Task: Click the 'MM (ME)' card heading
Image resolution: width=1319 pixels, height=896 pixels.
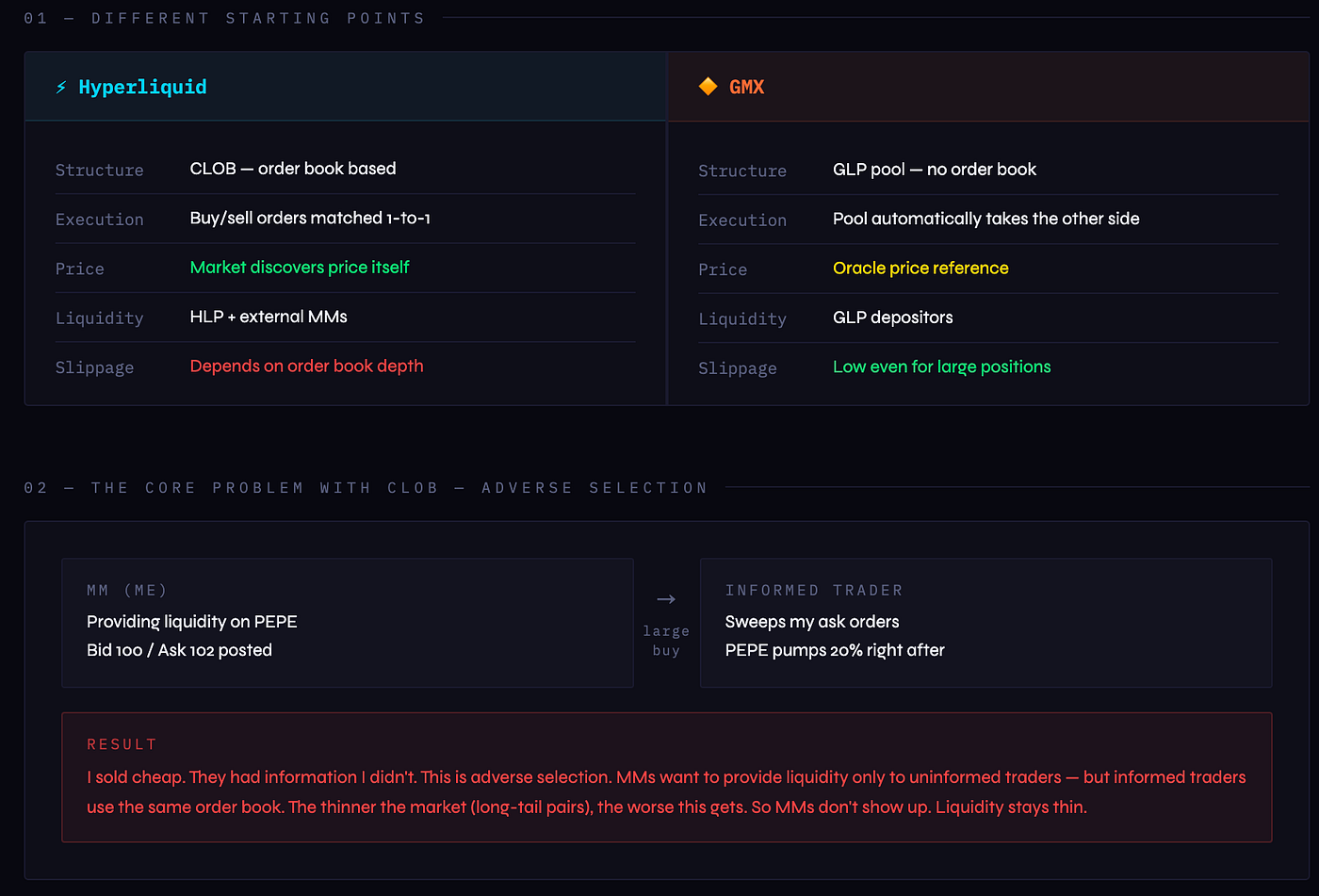Action: (x=127, y=591)
